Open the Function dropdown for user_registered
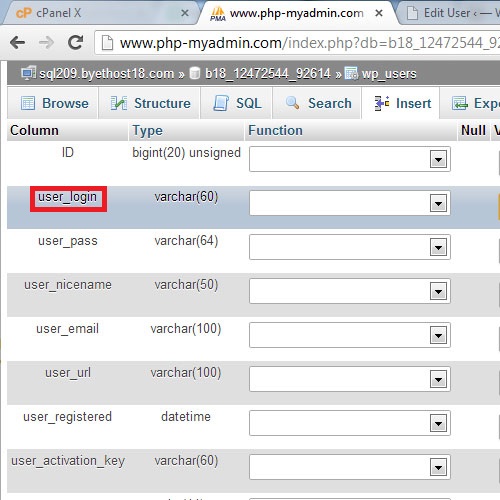Viewport: 500px width, 500px height. [350, 423]
